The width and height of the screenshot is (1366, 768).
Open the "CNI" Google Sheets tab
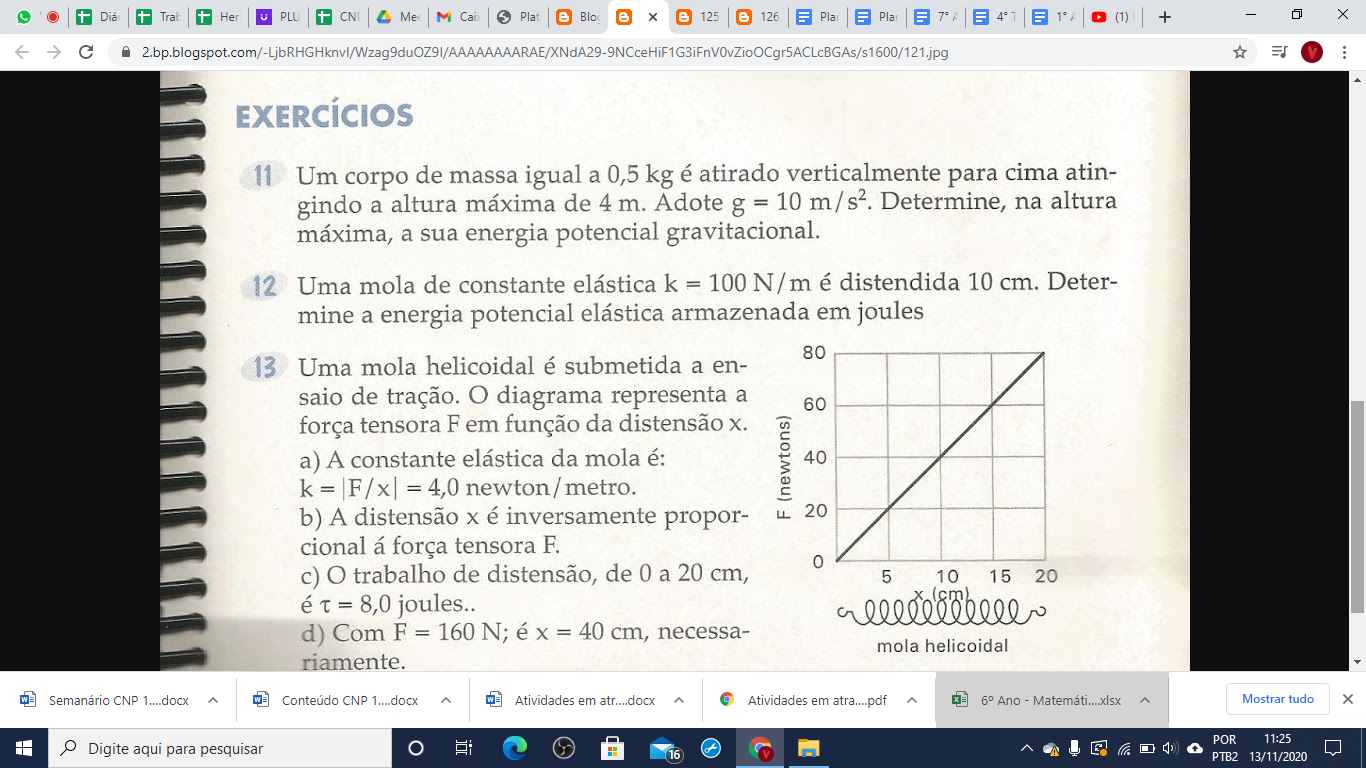coord(337,17)
